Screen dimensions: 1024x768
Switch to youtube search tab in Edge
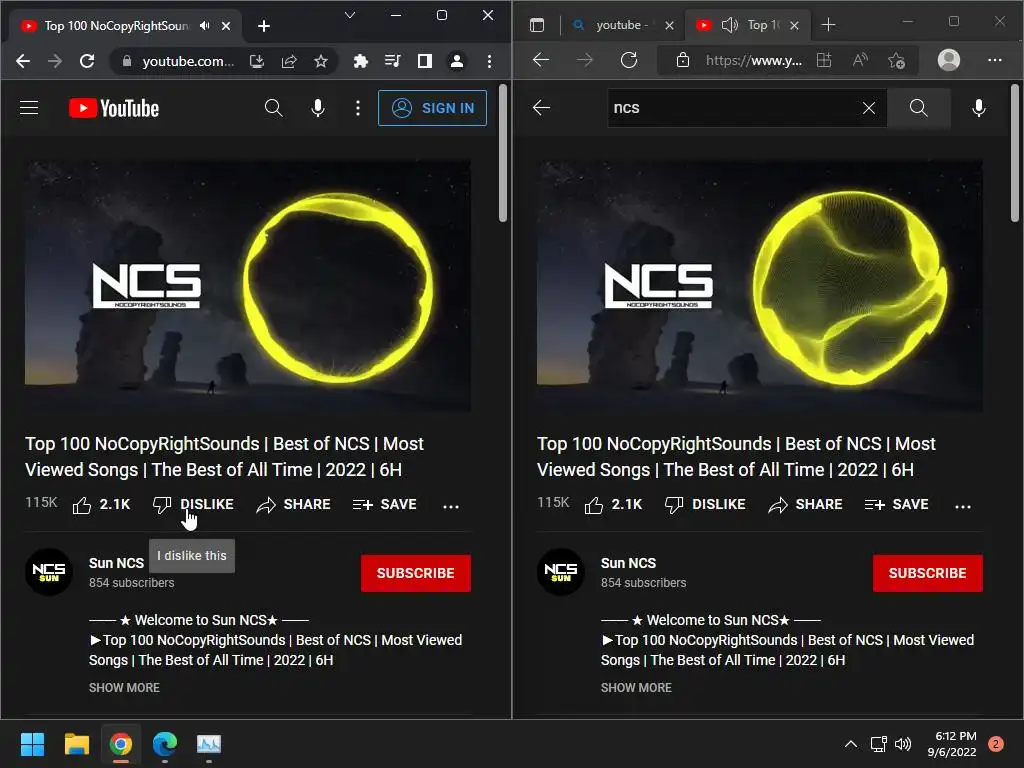click(622, 25)
